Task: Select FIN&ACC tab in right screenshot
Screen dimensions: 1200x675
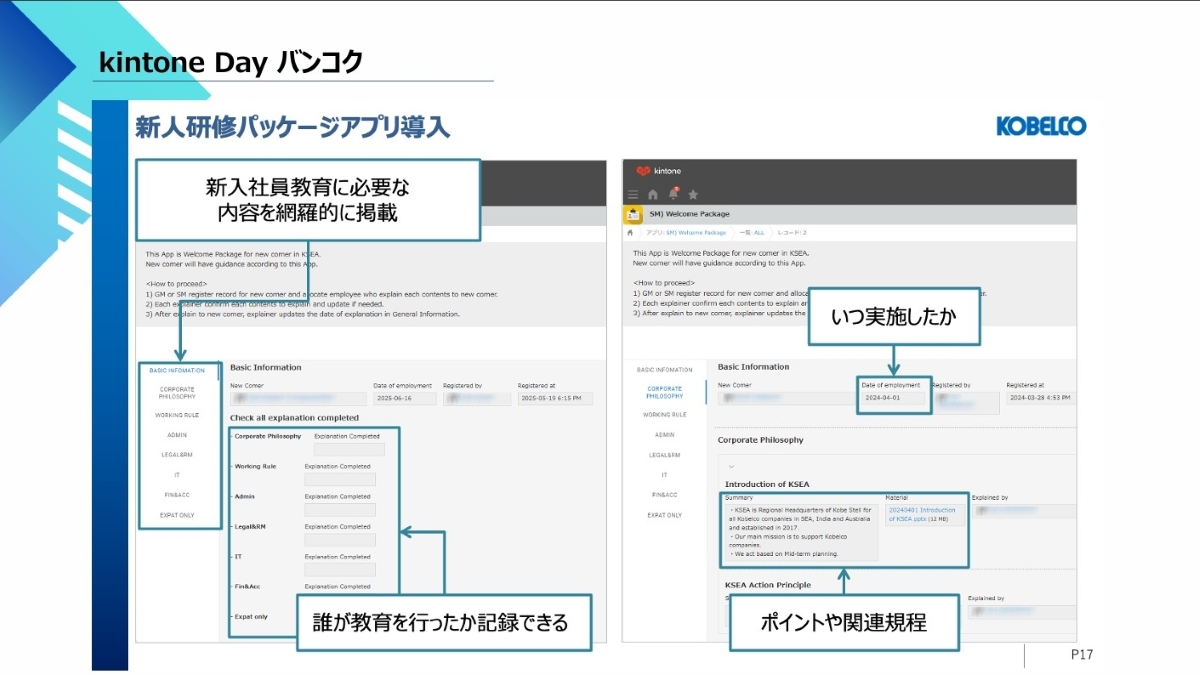Action: click(664, 495)
